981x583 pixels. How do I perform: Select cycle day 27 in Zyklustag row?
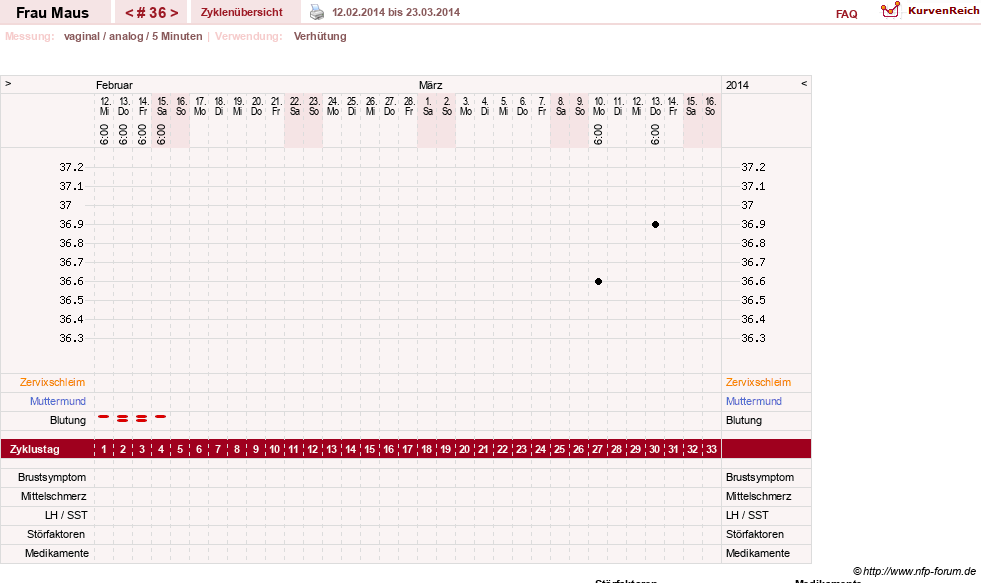(x=597, y=449)
